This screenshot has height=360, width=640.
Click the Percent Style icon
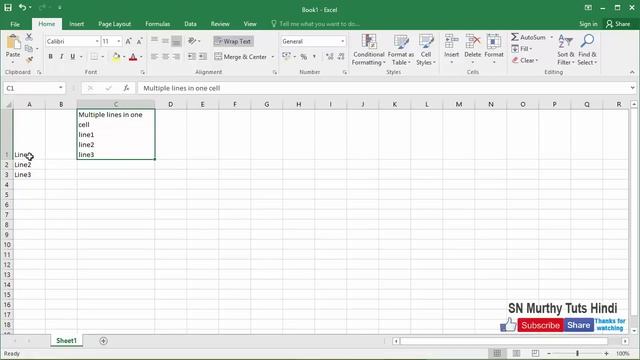click(304, 57)
